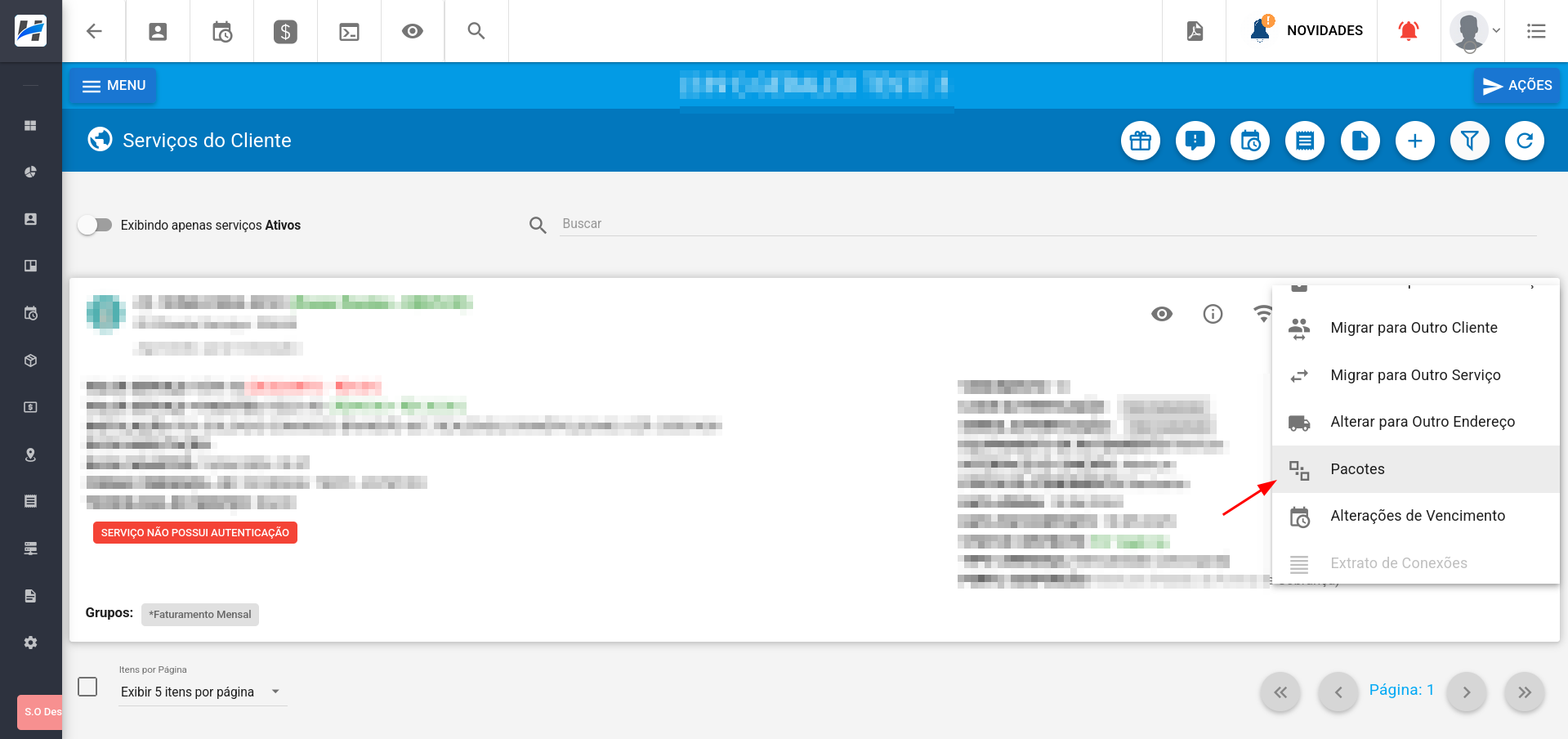
Task: Check the select-all checkbox at bottom
Action: point(87,687)
